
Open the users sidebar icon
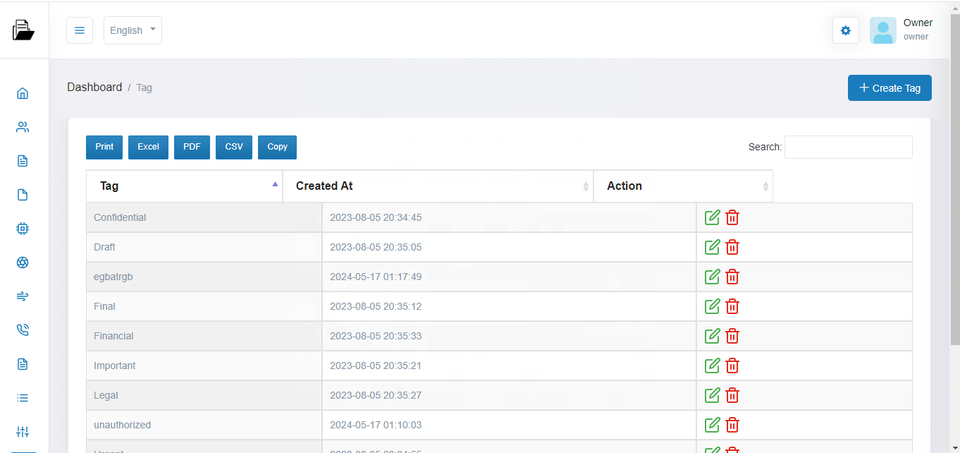pyautogui.click(x=23, y=127)
